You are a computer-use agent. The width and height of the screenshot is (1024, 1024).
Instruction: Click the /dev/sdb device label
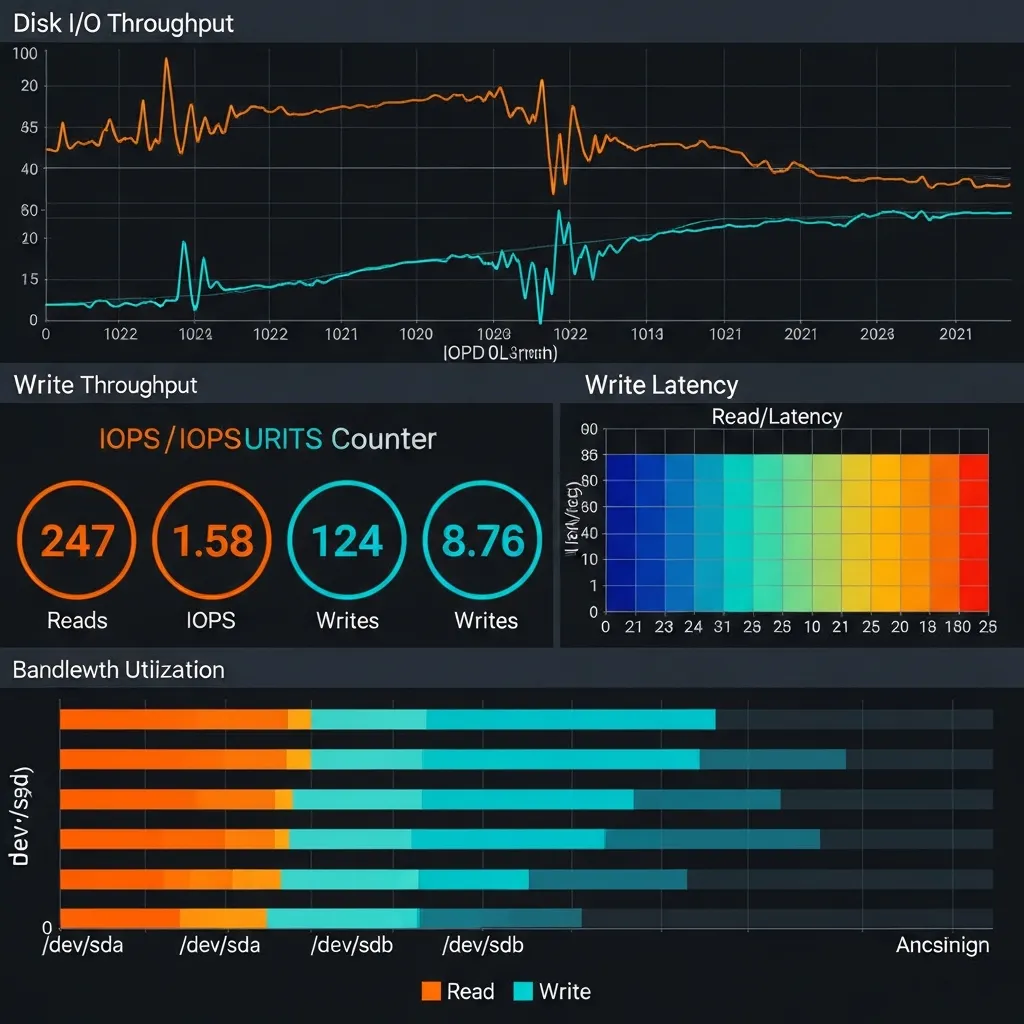353,944
